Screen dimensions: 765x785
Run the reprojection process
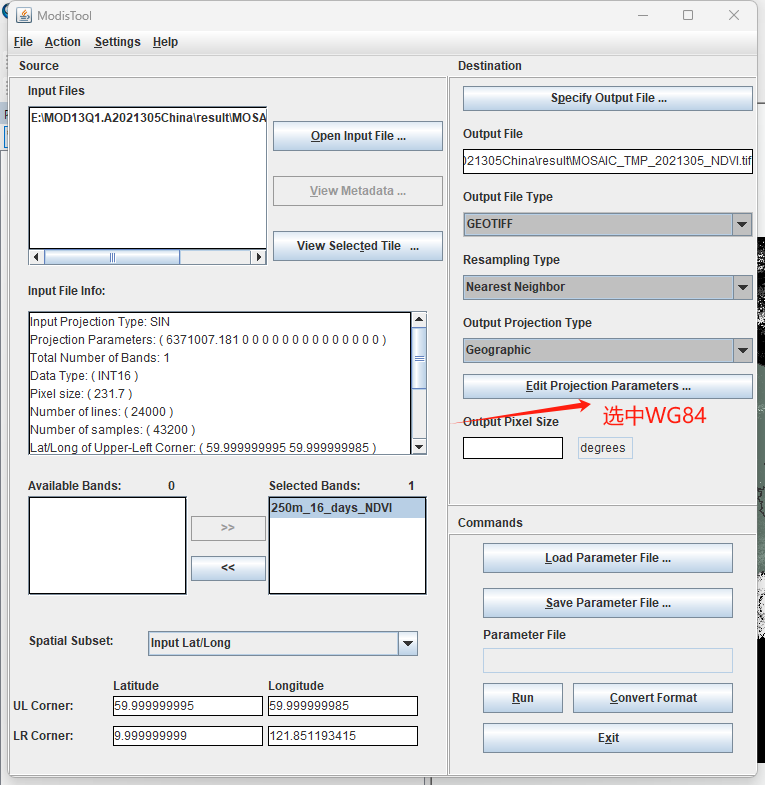pos(523,698)
